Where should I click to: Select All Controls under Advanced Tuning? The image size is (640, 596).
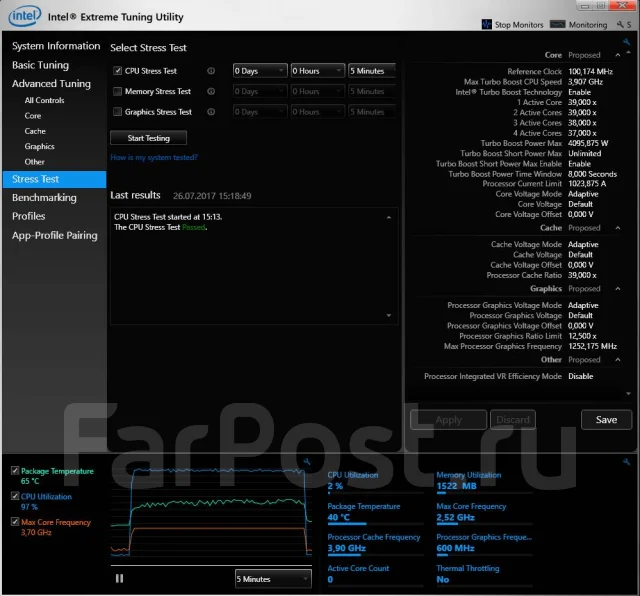tap(44, 100)
